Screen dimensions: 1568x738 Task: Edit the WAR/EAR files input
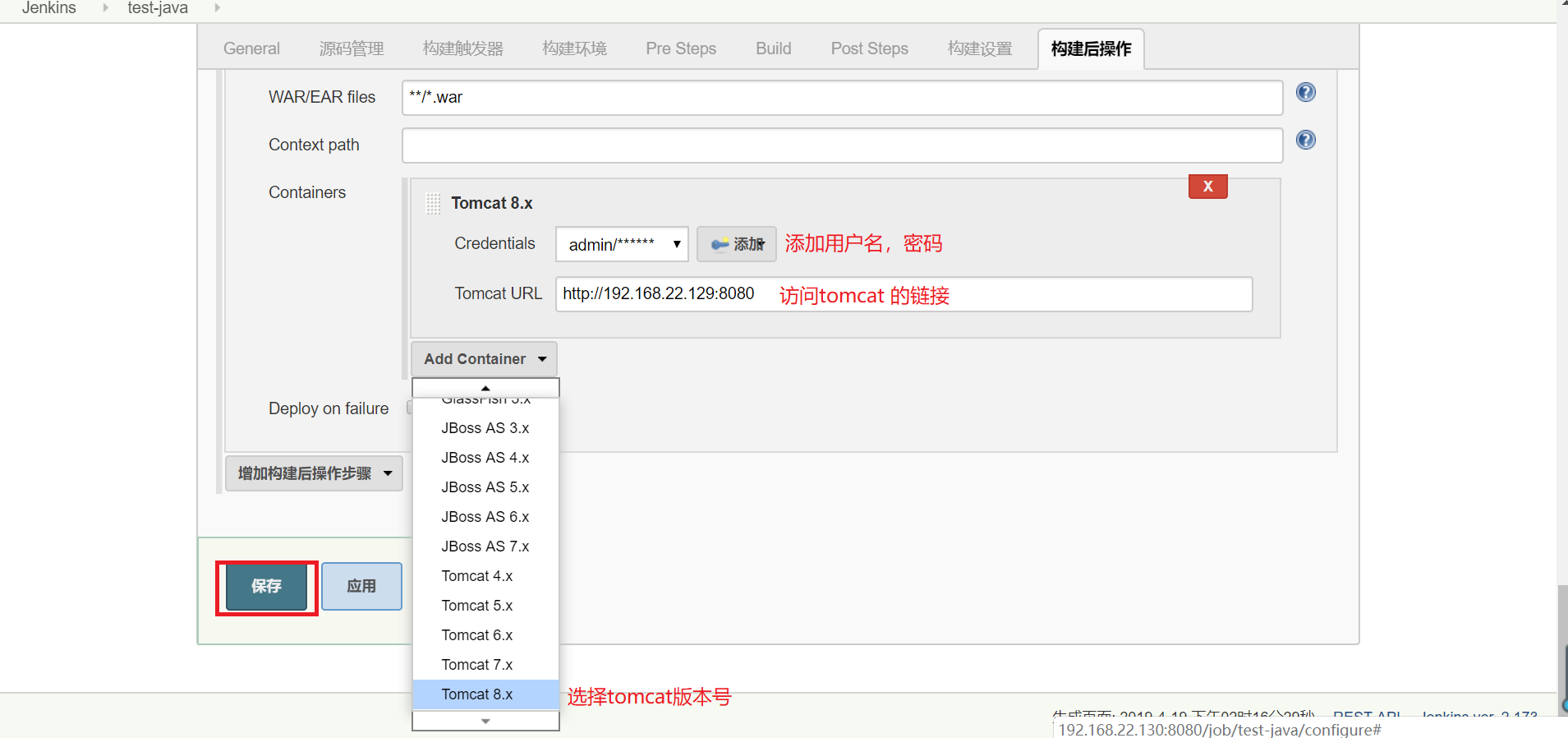(x=842, y=98)
